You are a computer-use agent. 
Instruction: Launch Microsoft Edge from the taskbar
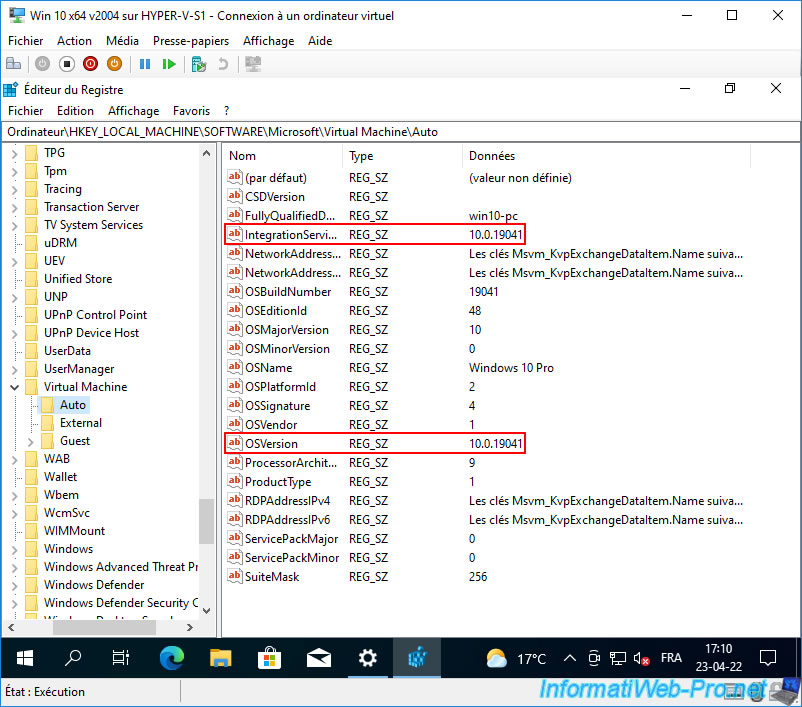tap(171, 658)
